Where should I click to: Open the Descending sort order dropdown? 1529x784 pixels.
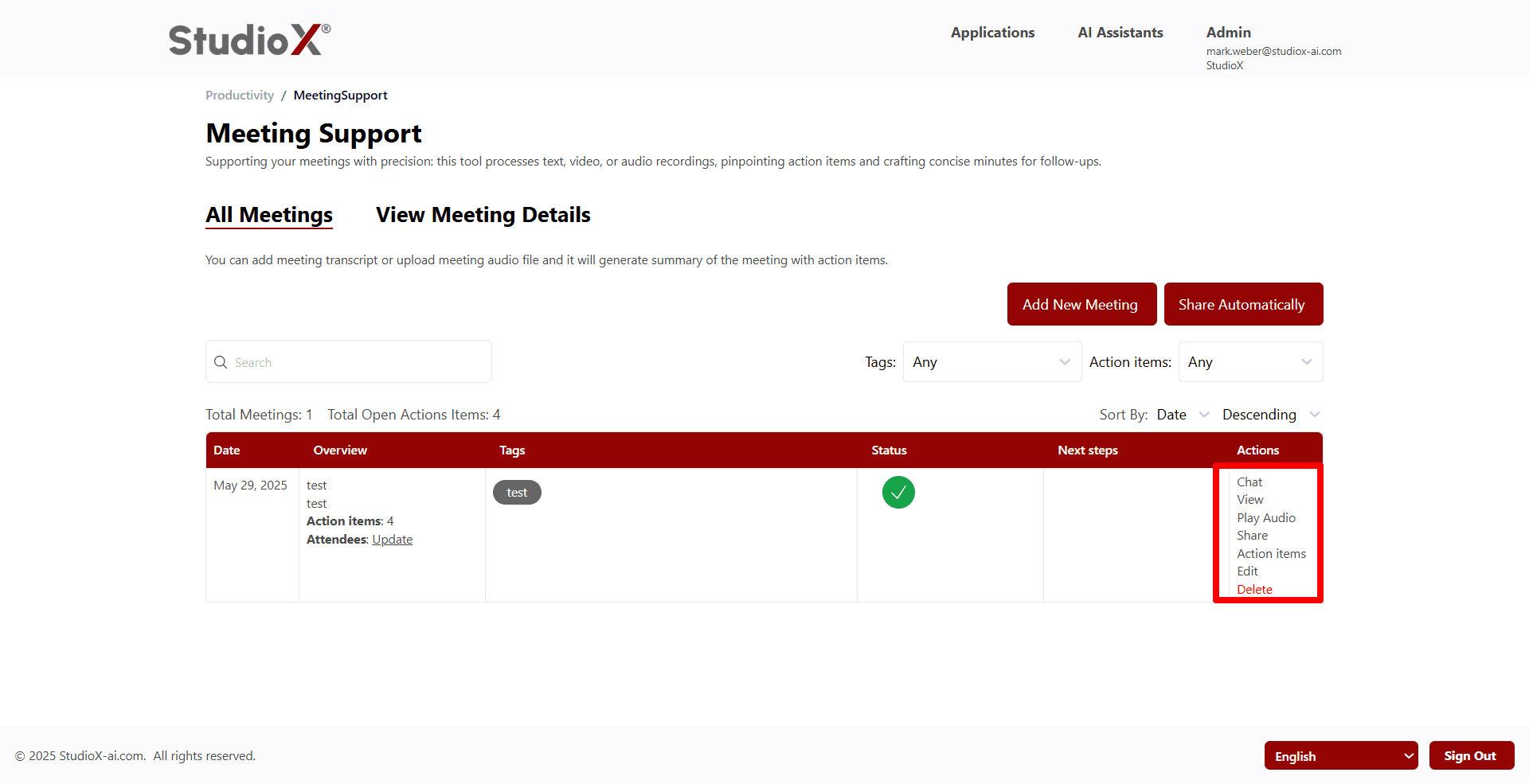coord(1269,414)
